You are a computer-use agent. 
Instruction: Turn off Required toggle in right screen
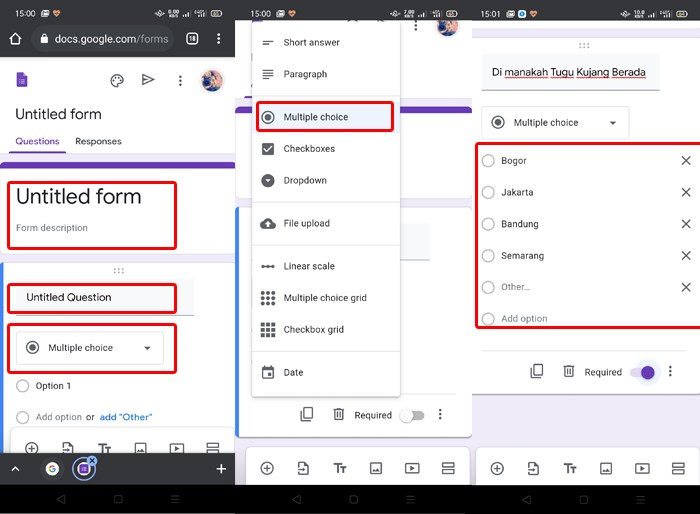coord(643,372)
